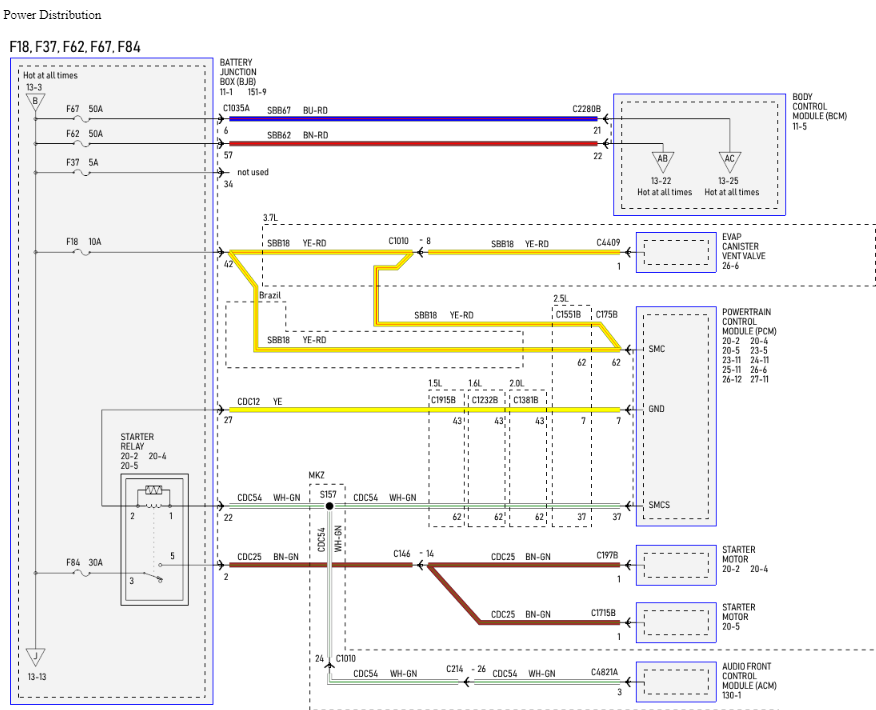The width and height of the screenshot is (876, 710).
Task: Select the Starter Motor 20-5 component box
Action: pyautogui.click(x=676, y=622)
